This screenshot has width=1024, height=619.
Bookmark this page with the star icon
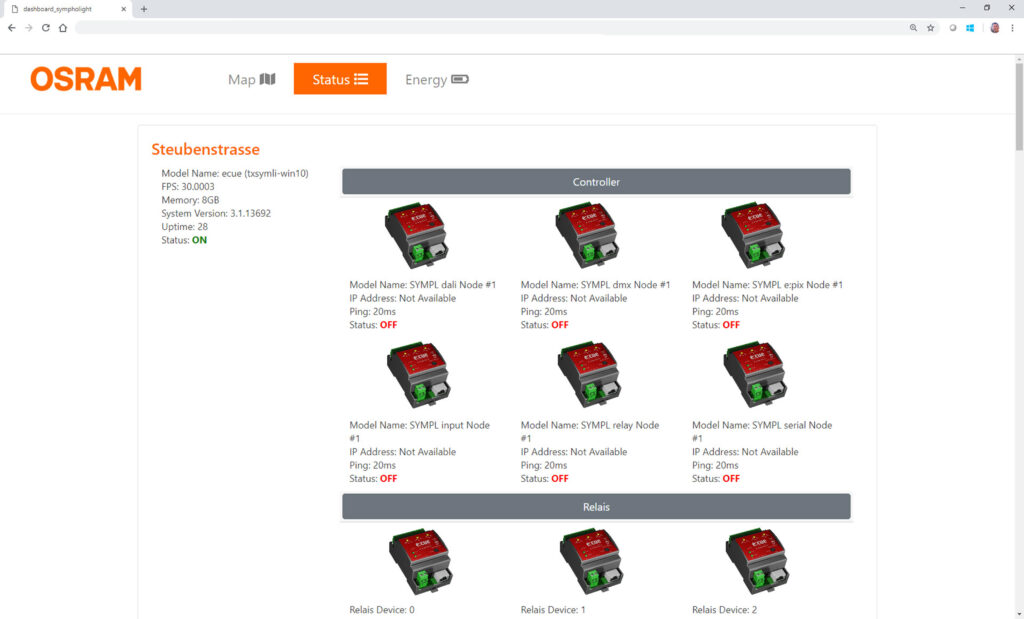coord(931,27)
